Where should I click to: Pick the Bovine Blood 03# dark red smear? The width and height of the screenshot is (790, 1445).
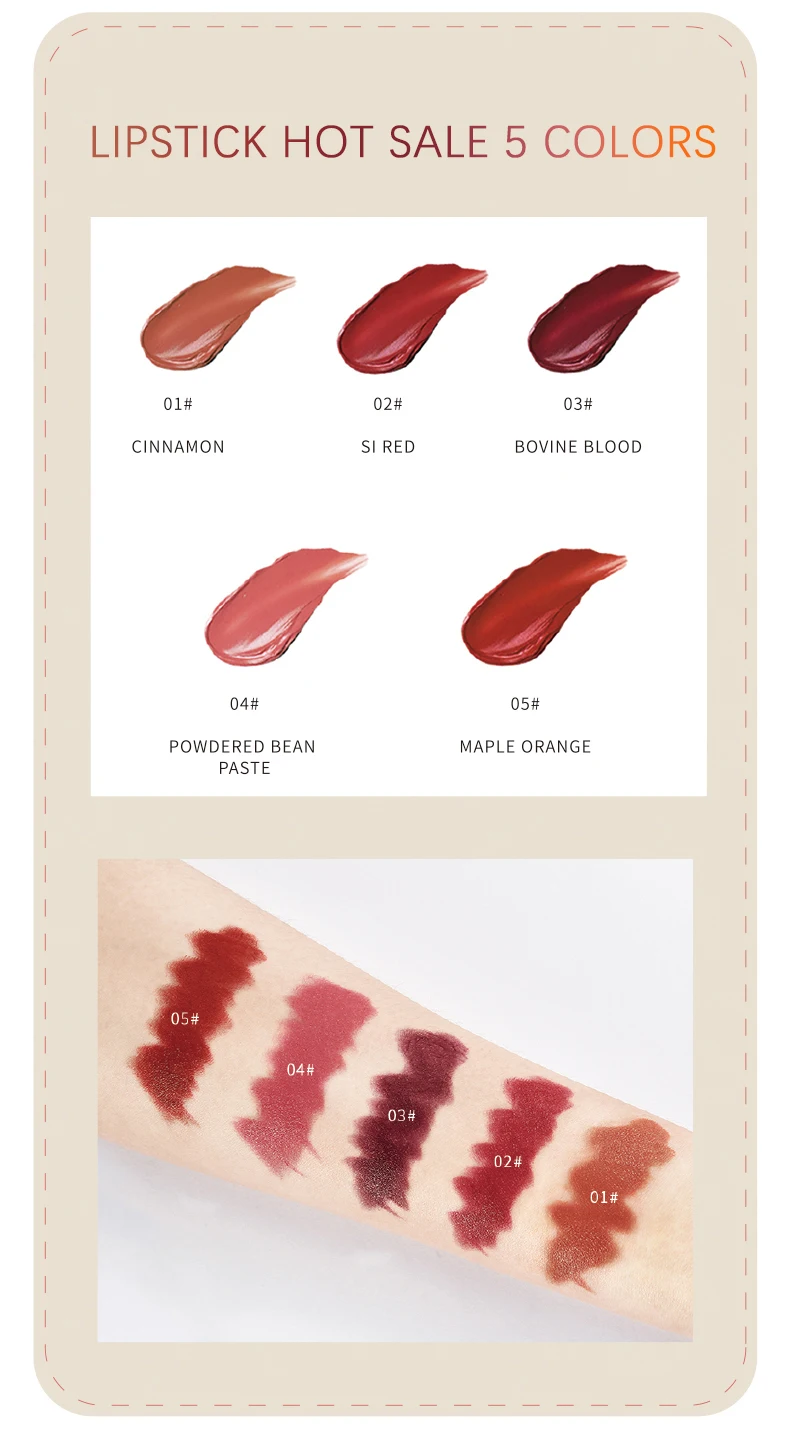(602, 316)
